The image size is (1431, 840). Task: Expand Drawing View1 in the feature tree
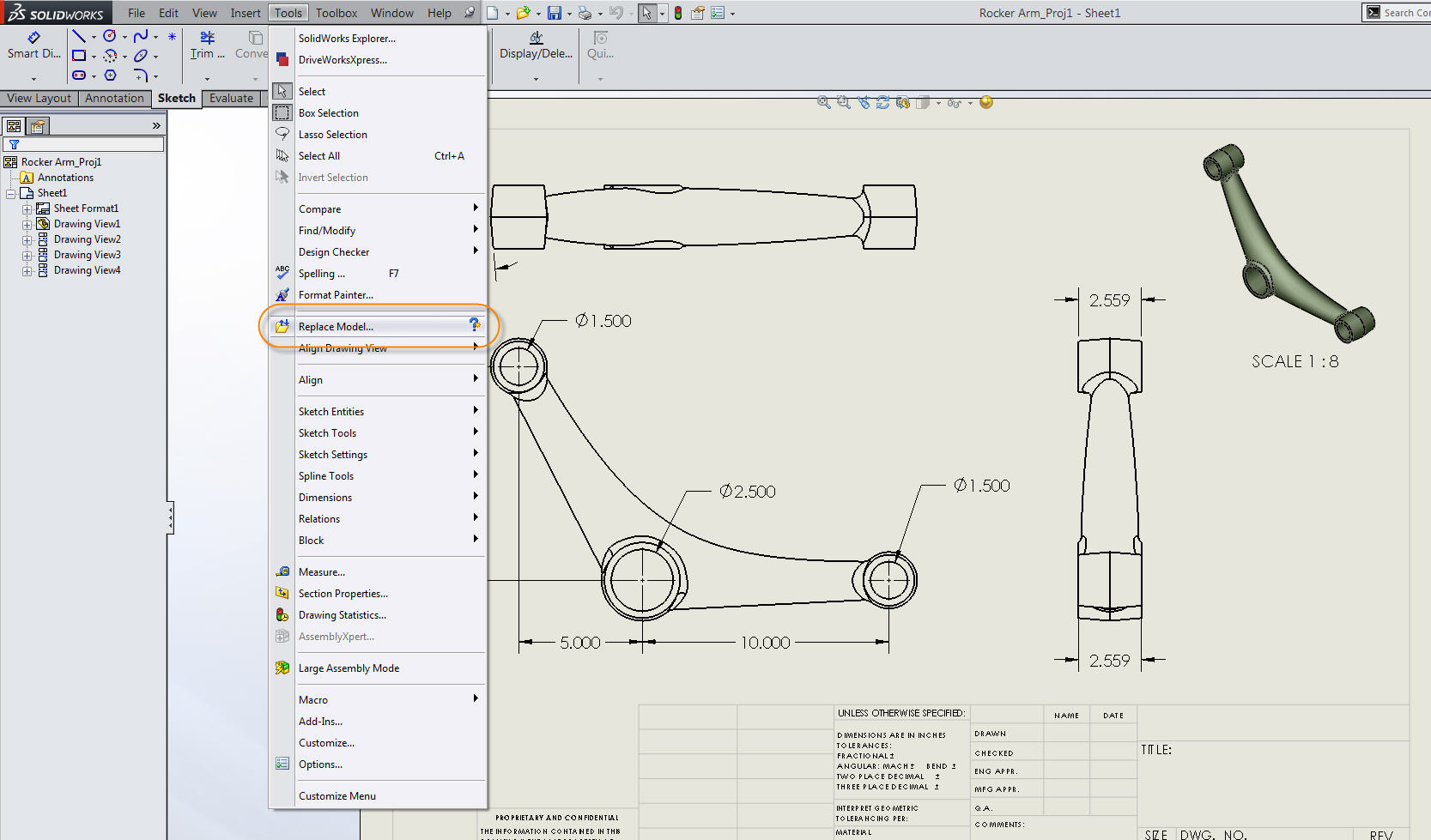[x=27, y=223]
